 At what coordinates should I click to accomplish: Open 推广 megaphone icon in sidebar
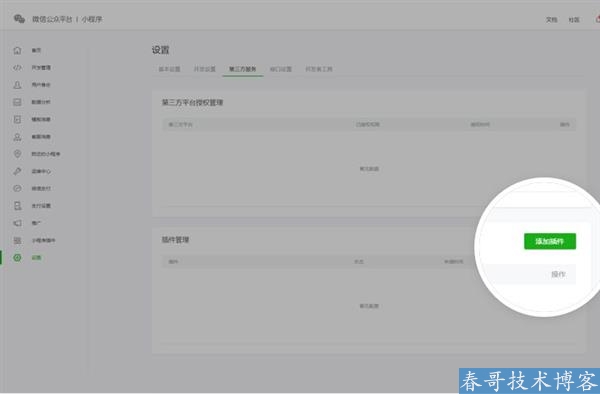coord(17,223)
